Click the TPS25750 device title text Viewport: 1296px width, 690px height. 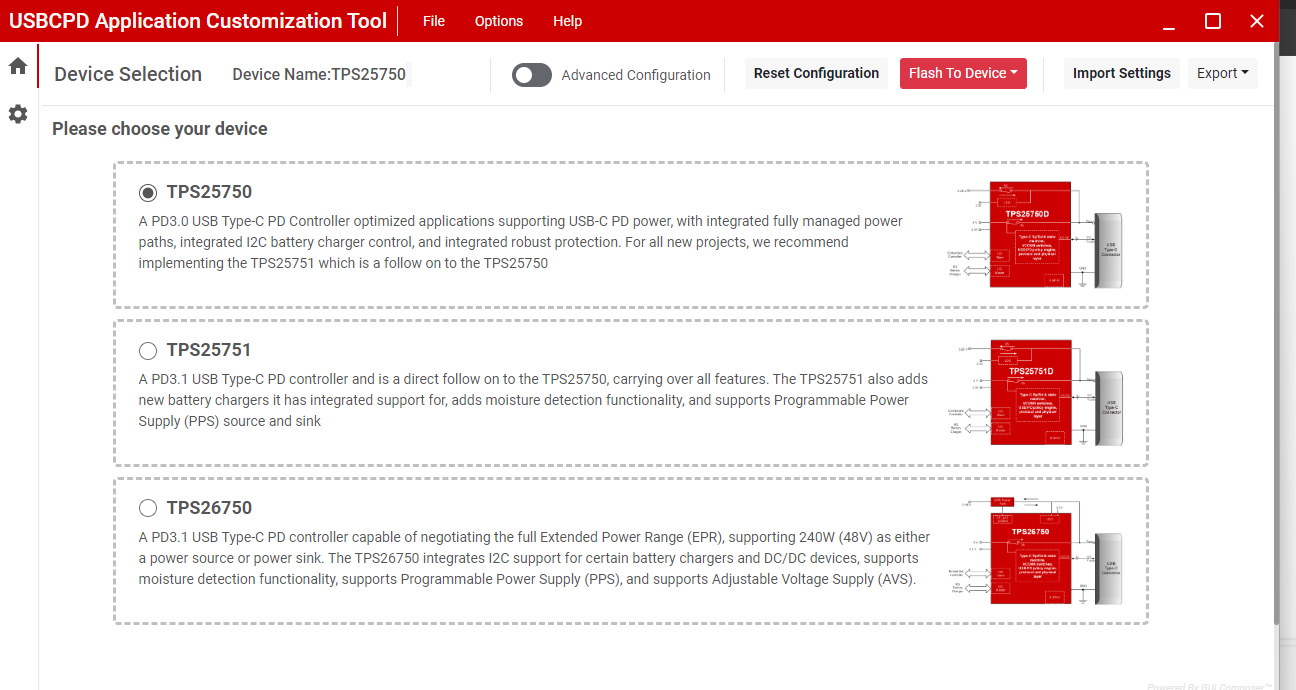click(x=209, y=192)
